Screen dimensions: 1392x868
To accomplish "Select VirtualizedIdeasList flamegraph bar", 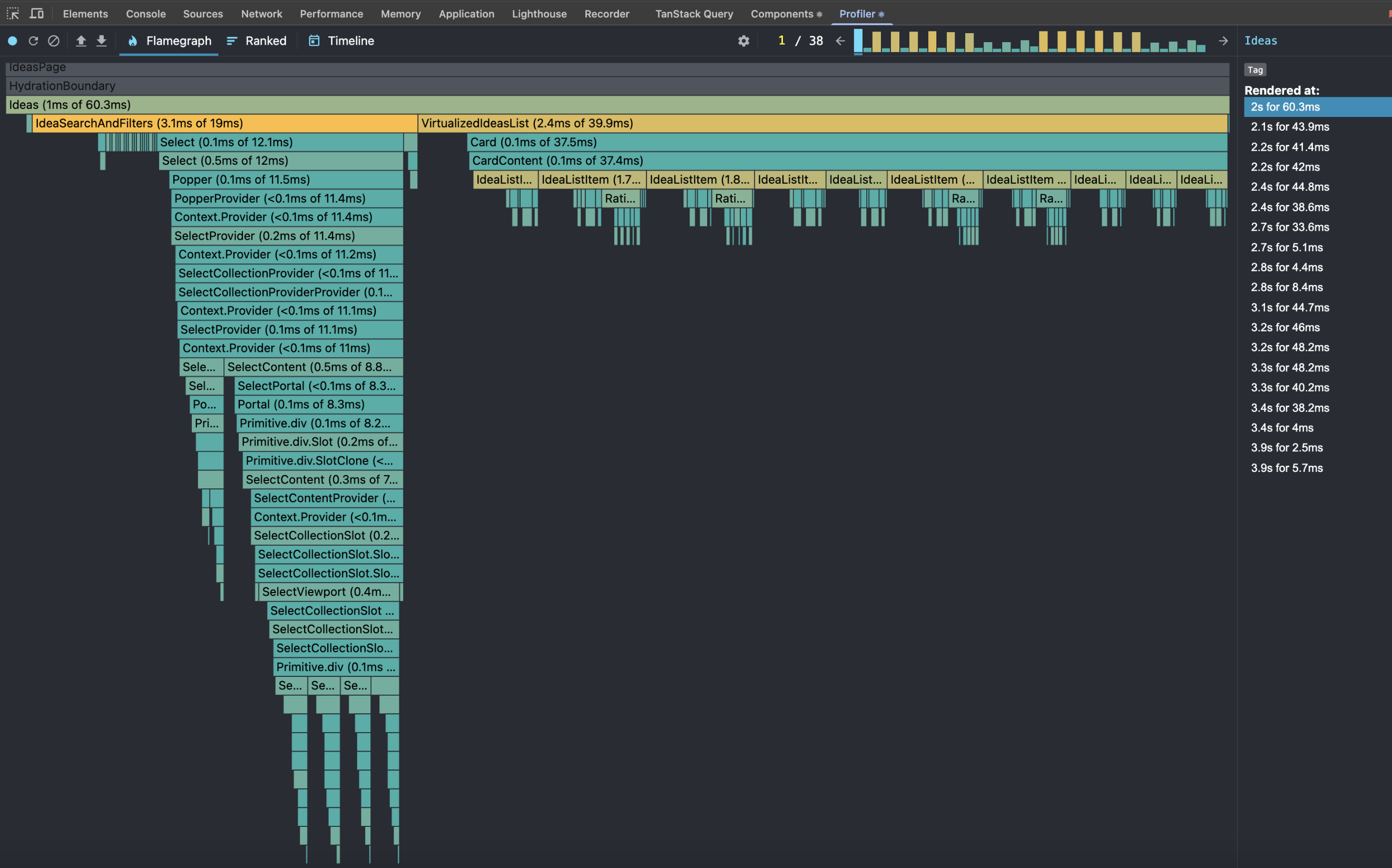I will [823, 123].
